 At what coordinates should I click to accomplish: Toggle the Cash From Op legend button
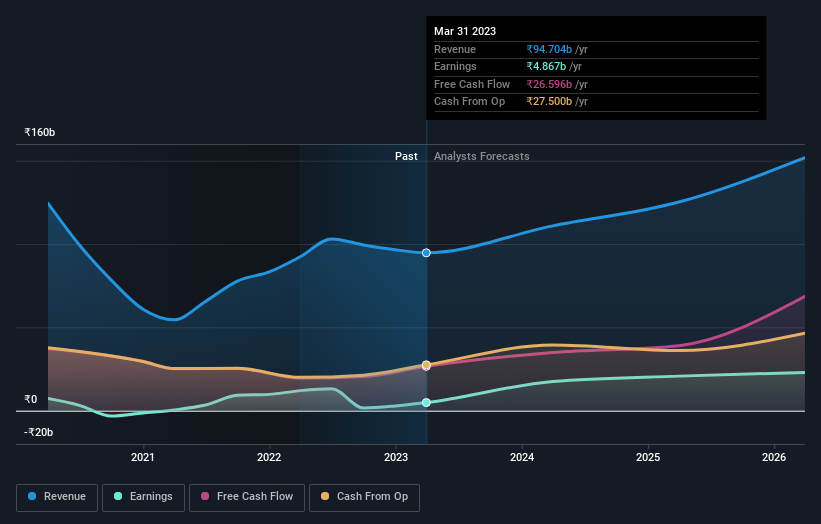point(364,497)
